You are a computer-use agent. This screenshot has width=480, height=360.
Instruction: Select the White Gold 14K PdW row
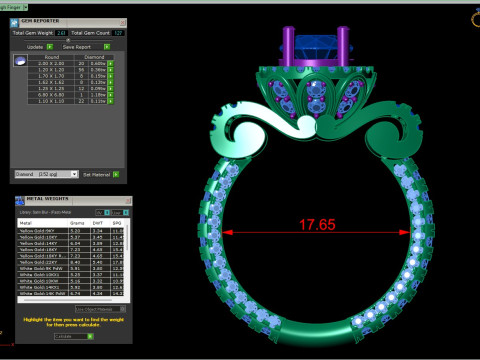pos(71,293)
